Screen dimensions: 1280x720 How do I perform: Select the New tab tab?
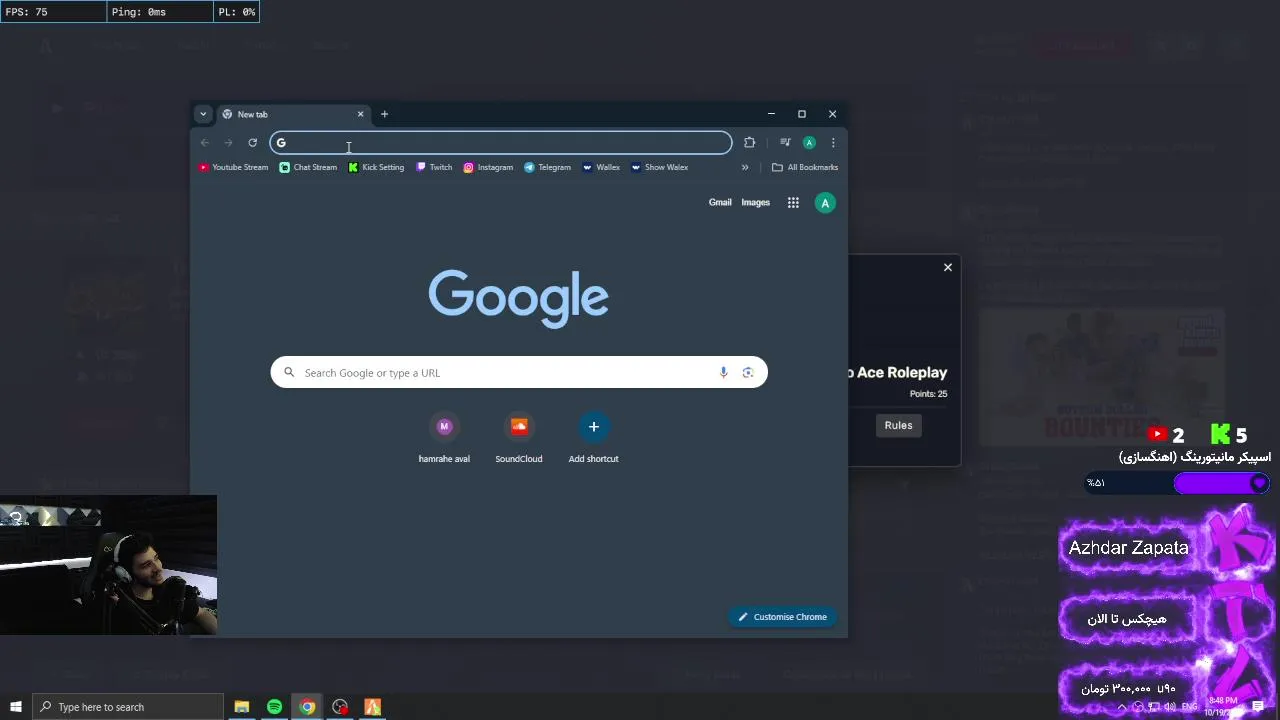click(292, 114)
